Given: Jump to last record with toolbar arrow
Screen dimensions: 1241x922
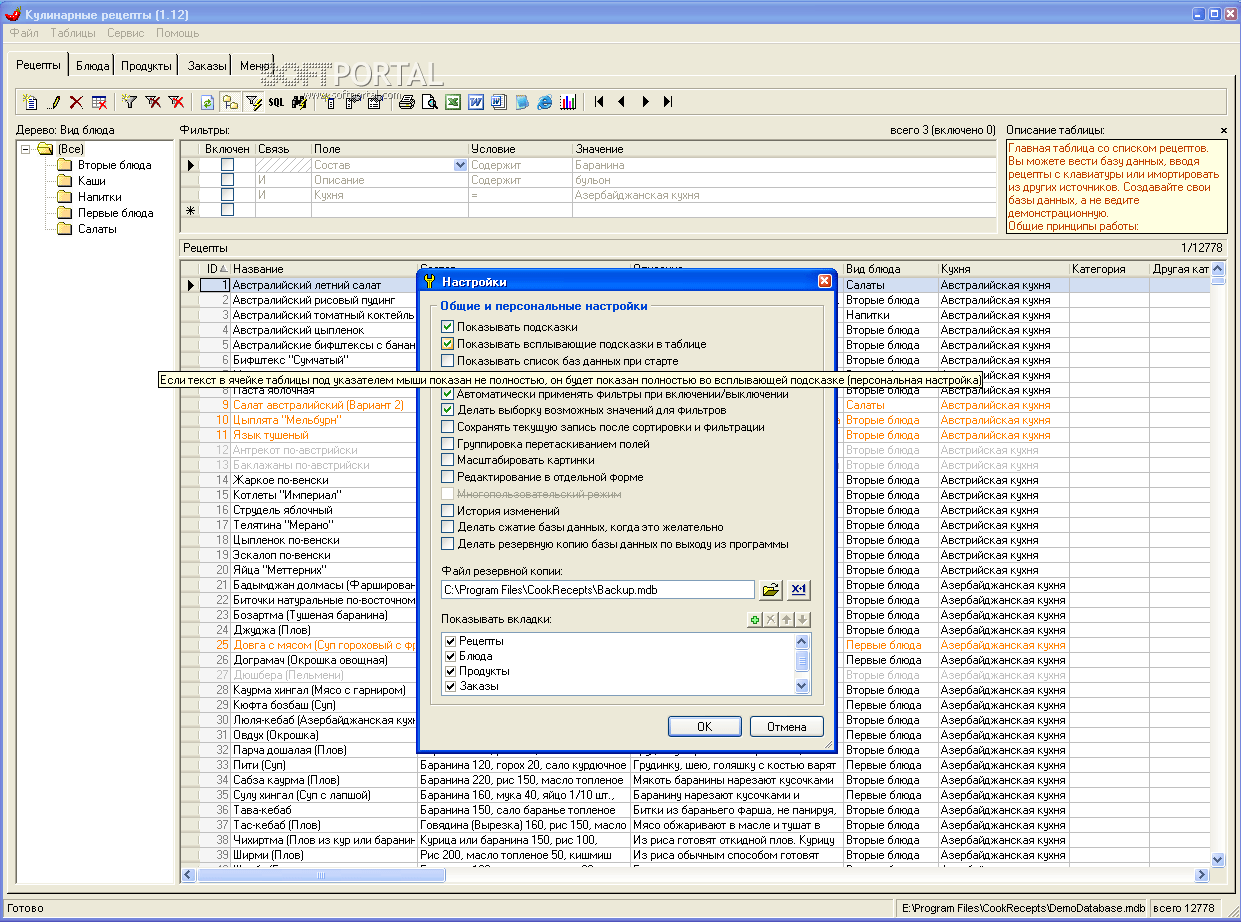Looking at the screenshot, I should (668, 102).
